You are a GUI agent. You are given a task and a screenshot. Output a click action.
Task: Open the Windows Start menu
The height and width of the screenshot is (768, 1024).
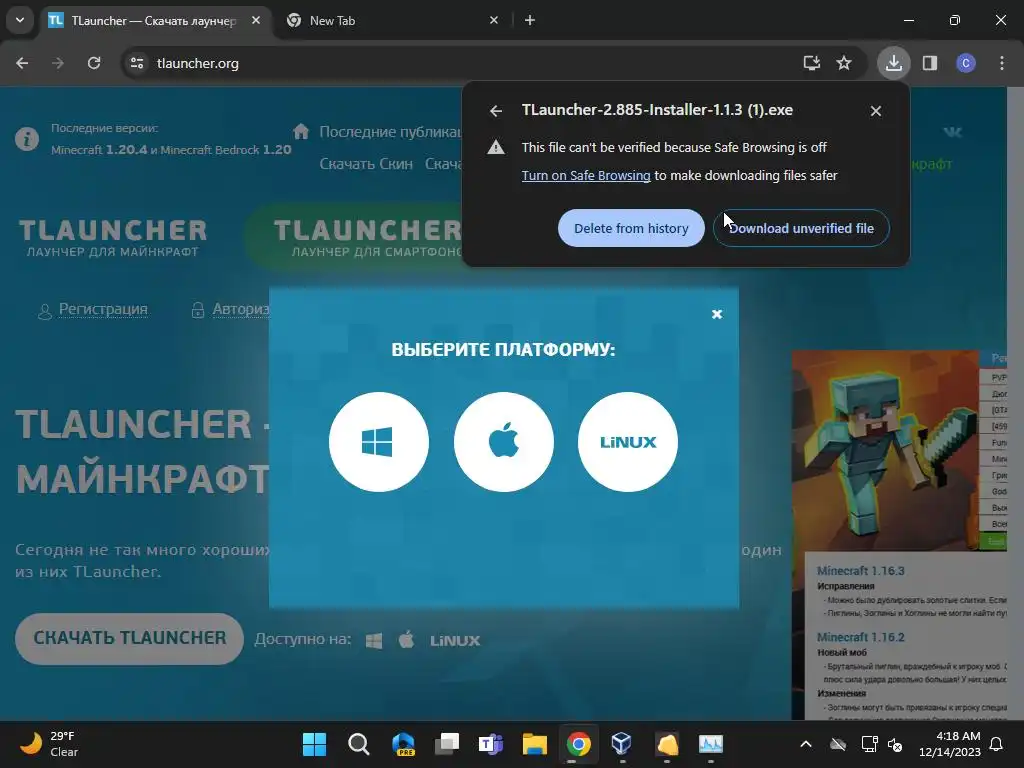click(314, 744)
